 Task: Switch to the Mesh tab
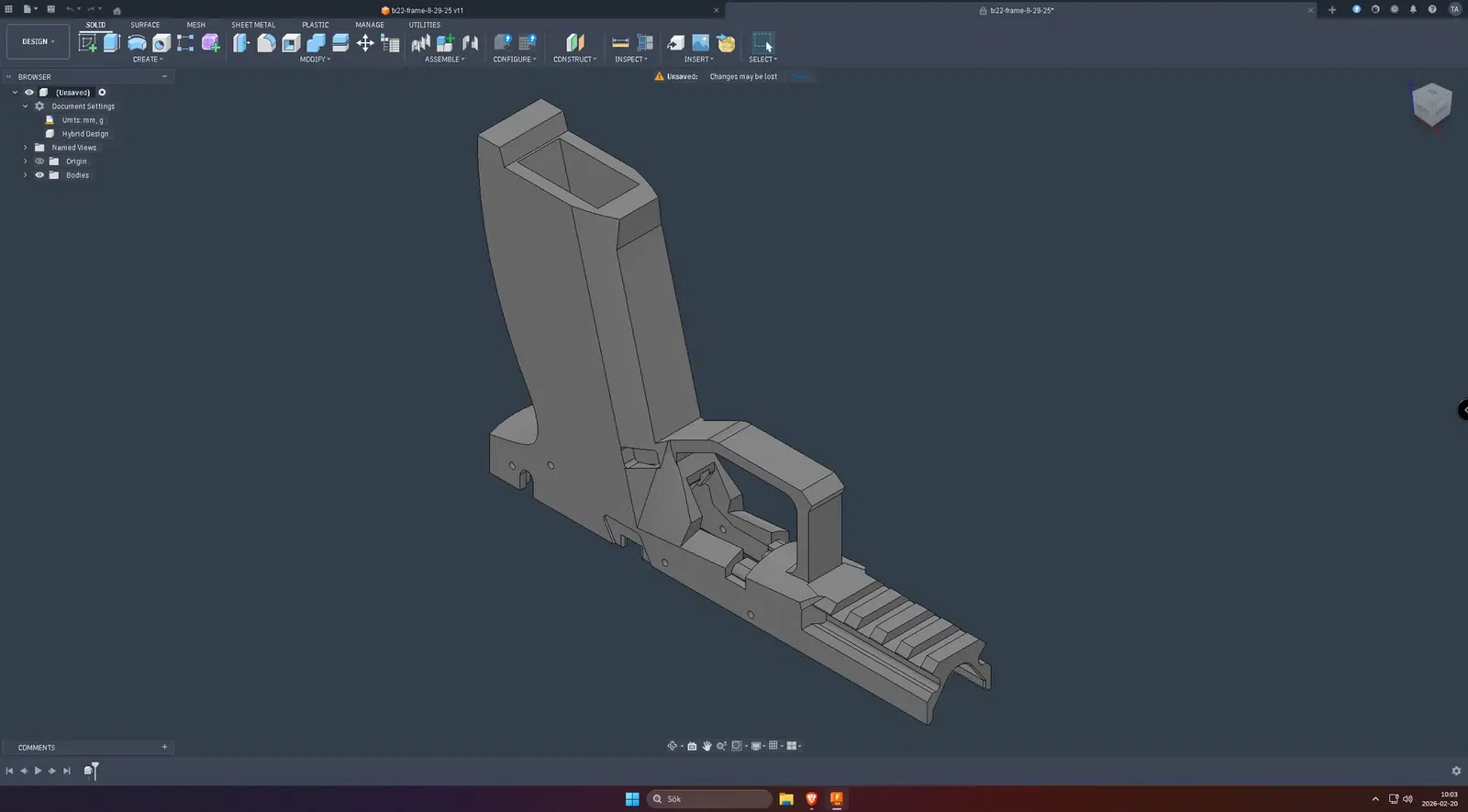pos(196,25)
